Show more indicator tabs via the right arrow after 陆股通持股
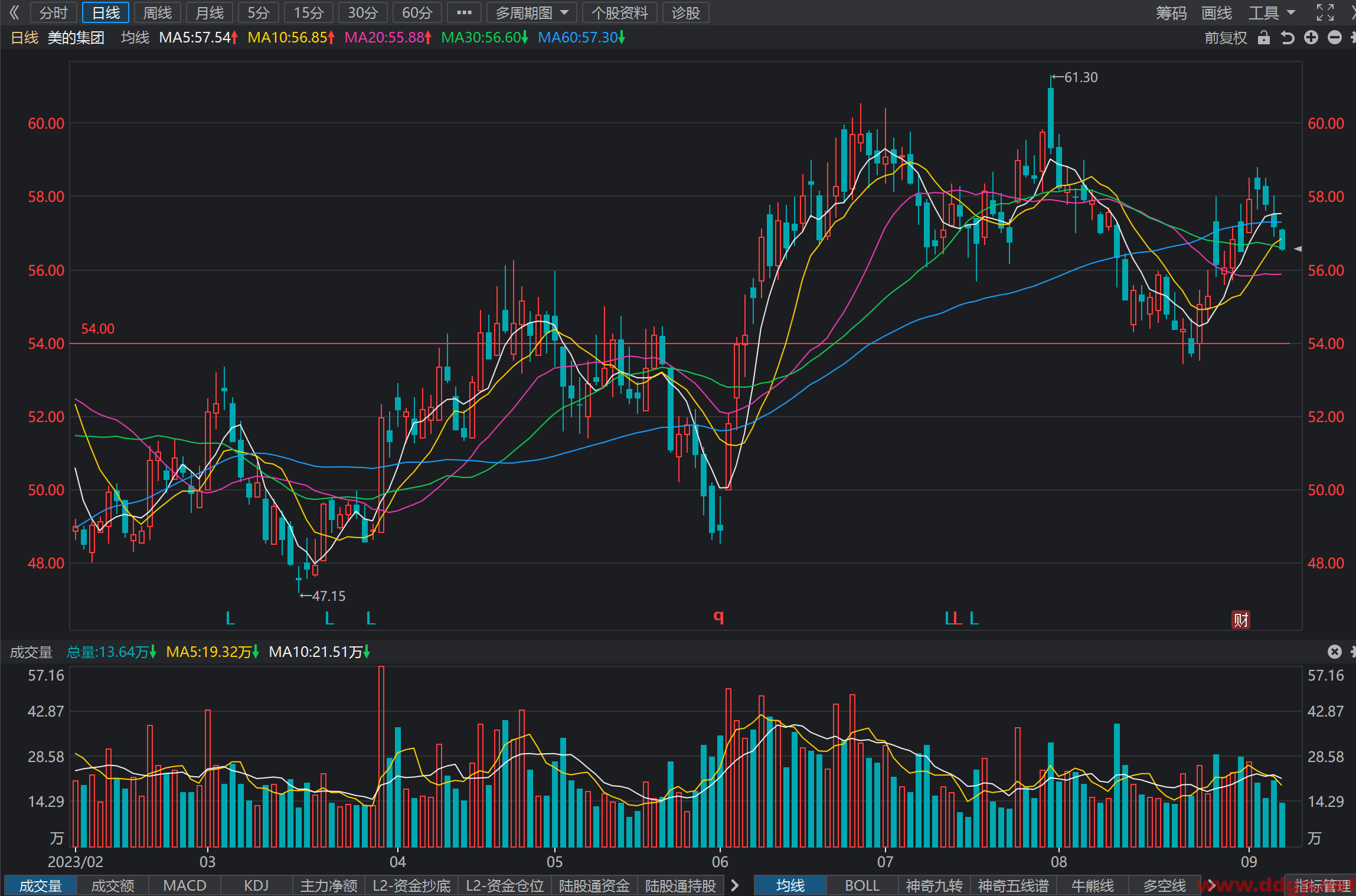Viewport: 1356px width, 896px height. pyautogui.click(x=735, y=885)
